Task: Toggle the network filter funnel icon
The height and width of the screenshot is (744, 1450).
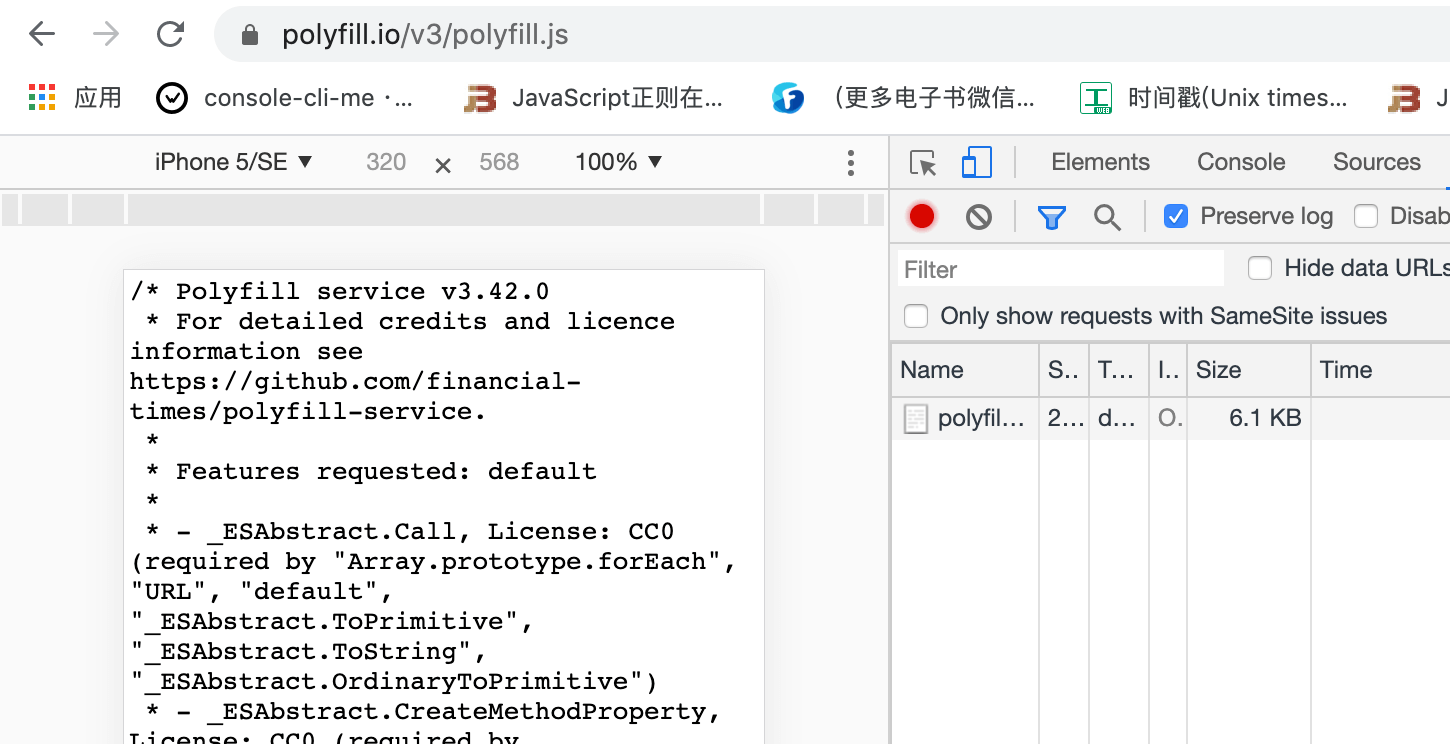Action: (x=1051, y=217)
